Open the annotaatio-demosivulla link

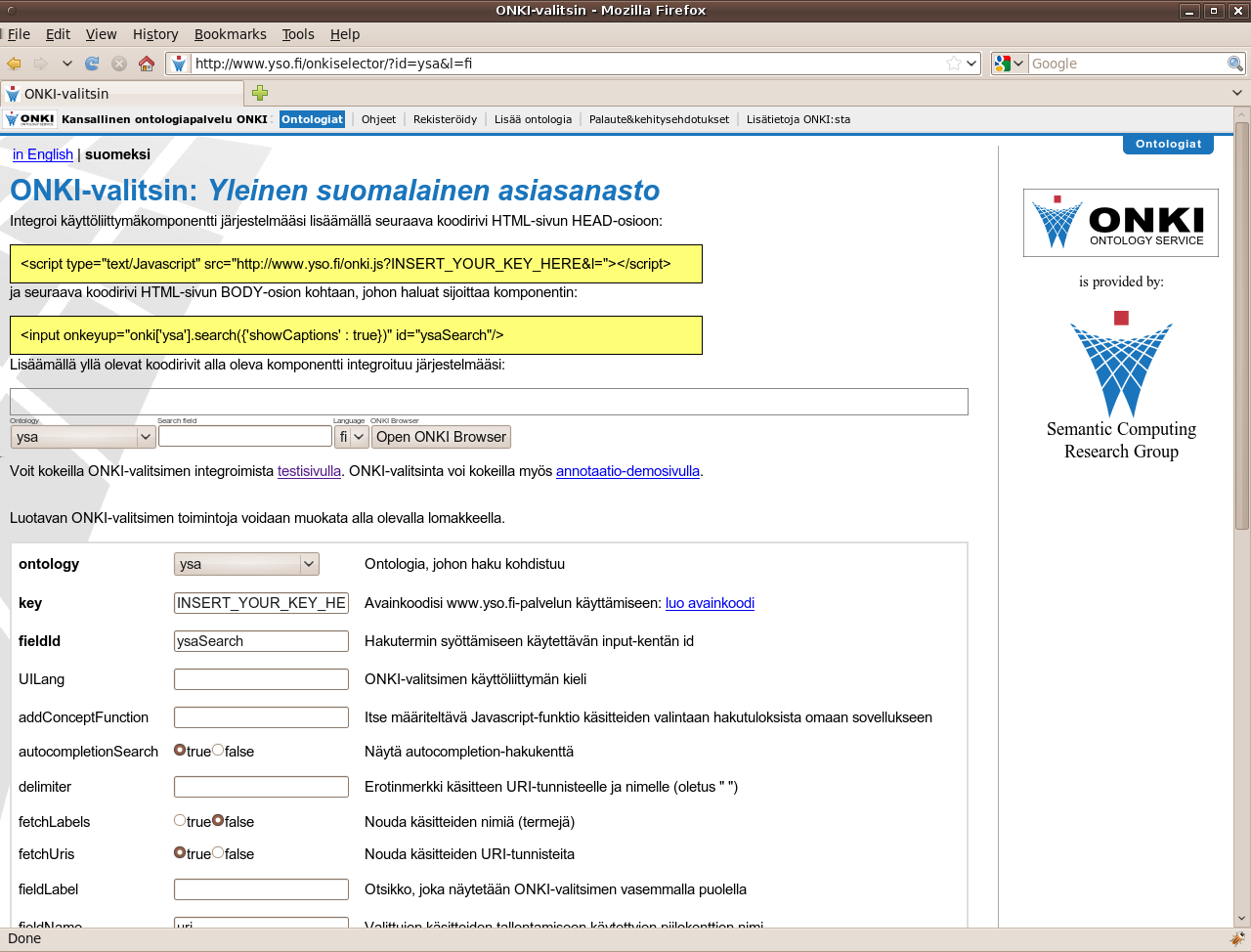tap(627, 471)
